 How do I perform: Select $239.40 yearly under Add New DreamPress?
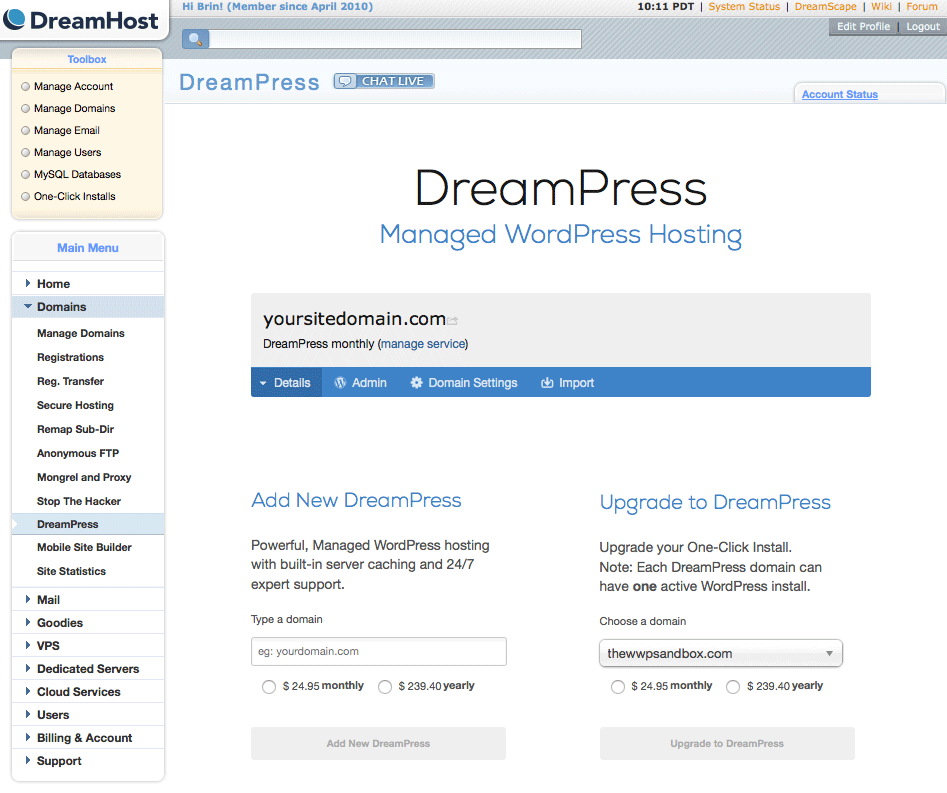[385, 687]
